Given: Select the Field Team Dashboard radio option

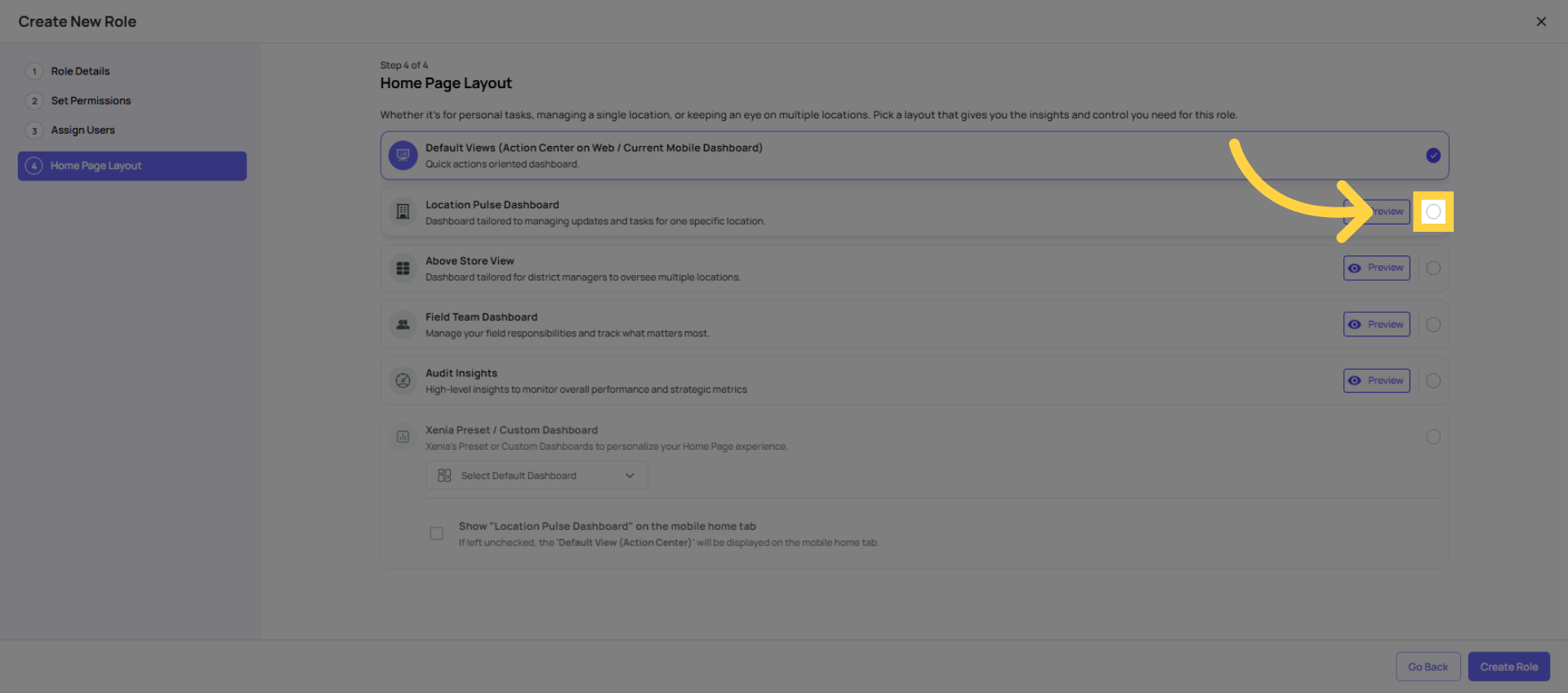Looking at the screenshot, I should [1433, 324].
